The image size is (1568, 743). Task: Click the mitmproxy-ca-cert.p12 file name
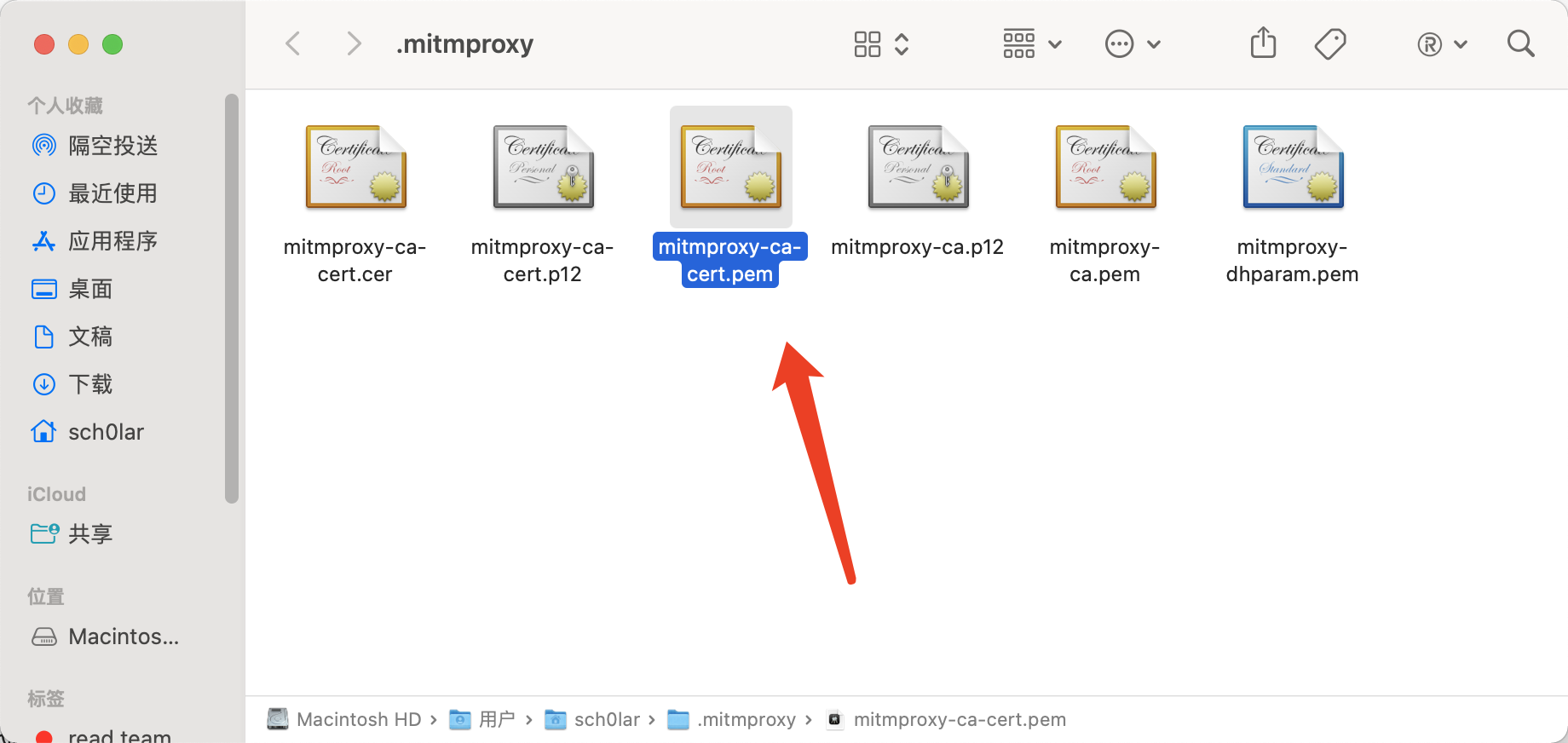[543, 260]
